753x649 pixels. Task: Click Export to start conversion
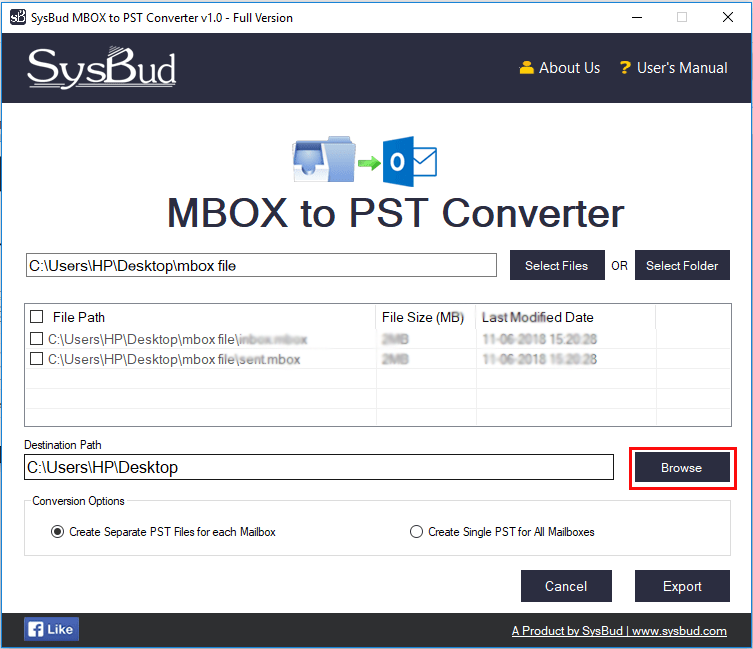682,586
